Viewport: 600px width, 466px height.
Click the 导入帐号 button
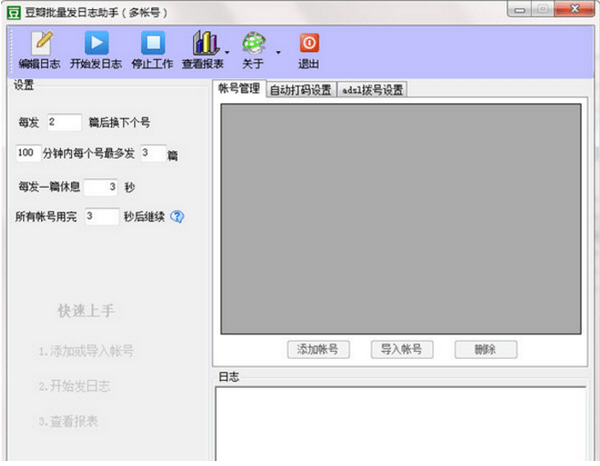click(402, 349)
